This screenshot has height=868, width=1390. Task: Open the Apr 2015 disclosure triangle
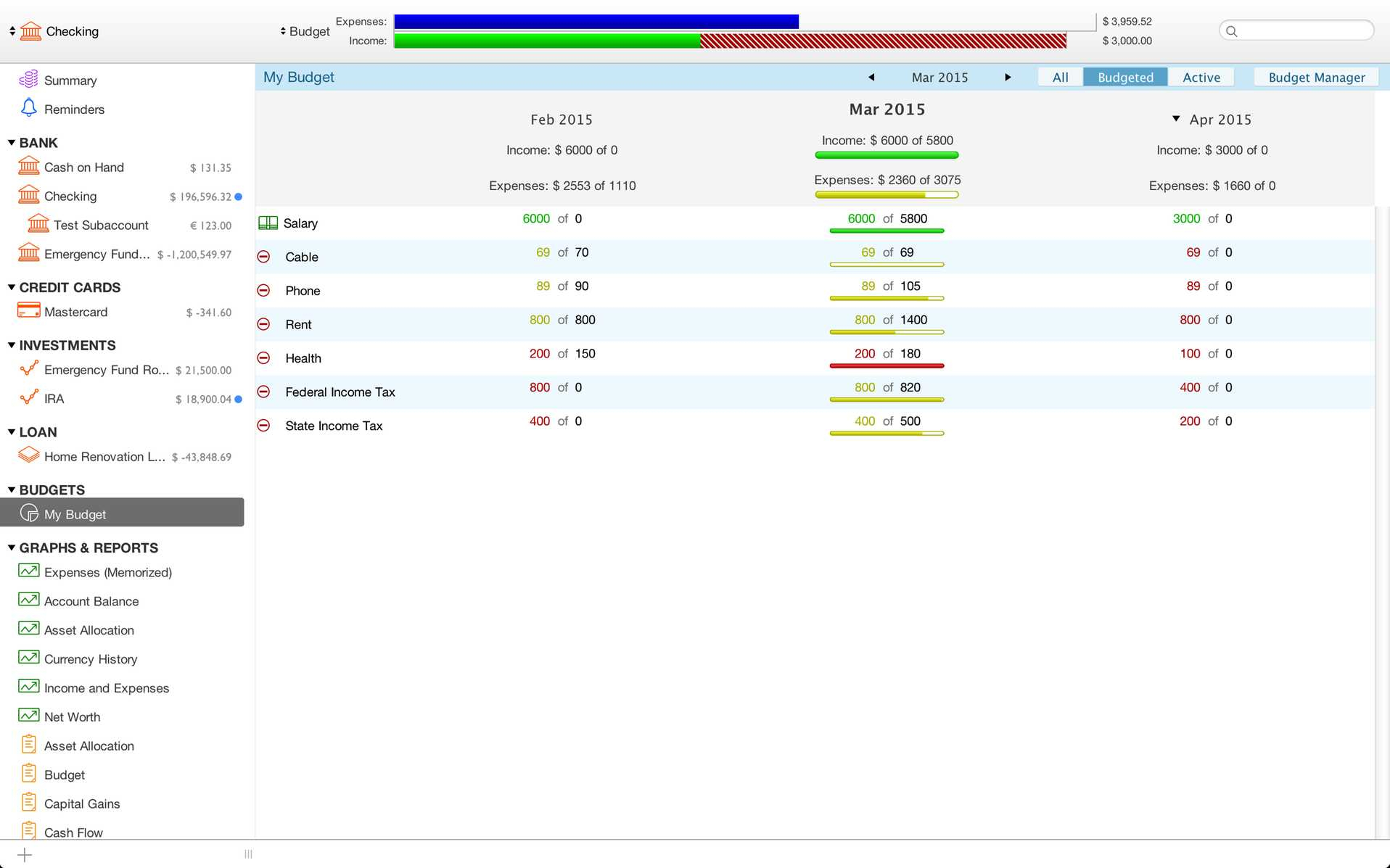point(1176,119)
